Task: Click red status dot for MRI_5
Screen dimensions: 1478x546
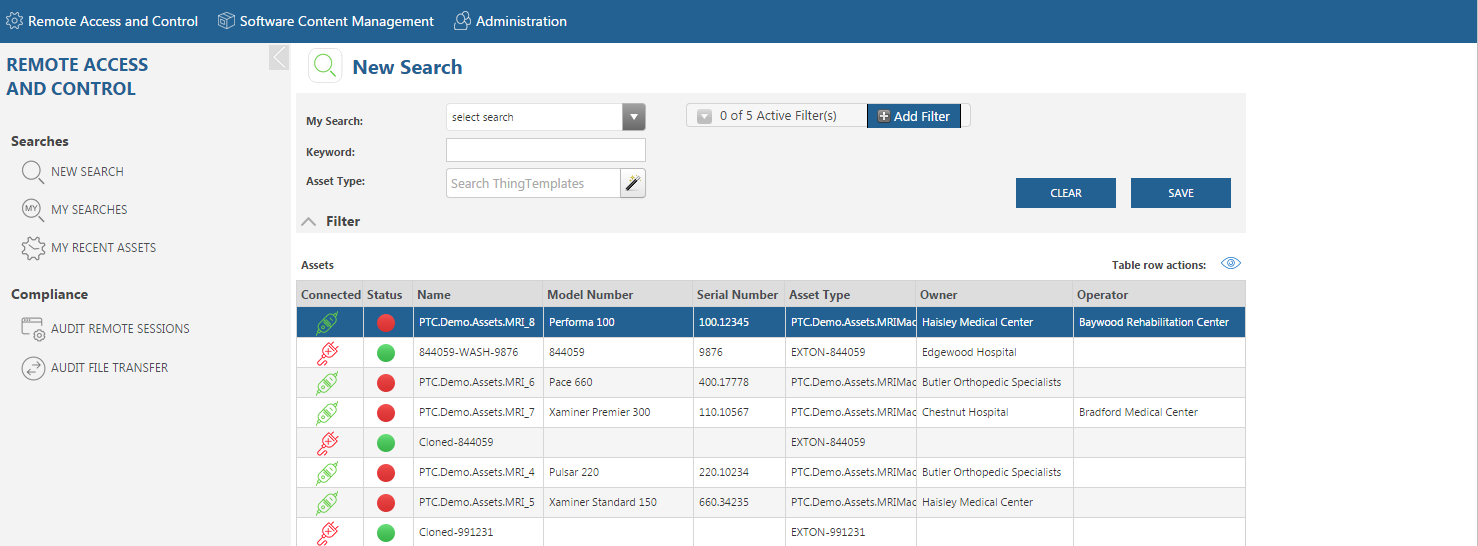Action: 386,503
